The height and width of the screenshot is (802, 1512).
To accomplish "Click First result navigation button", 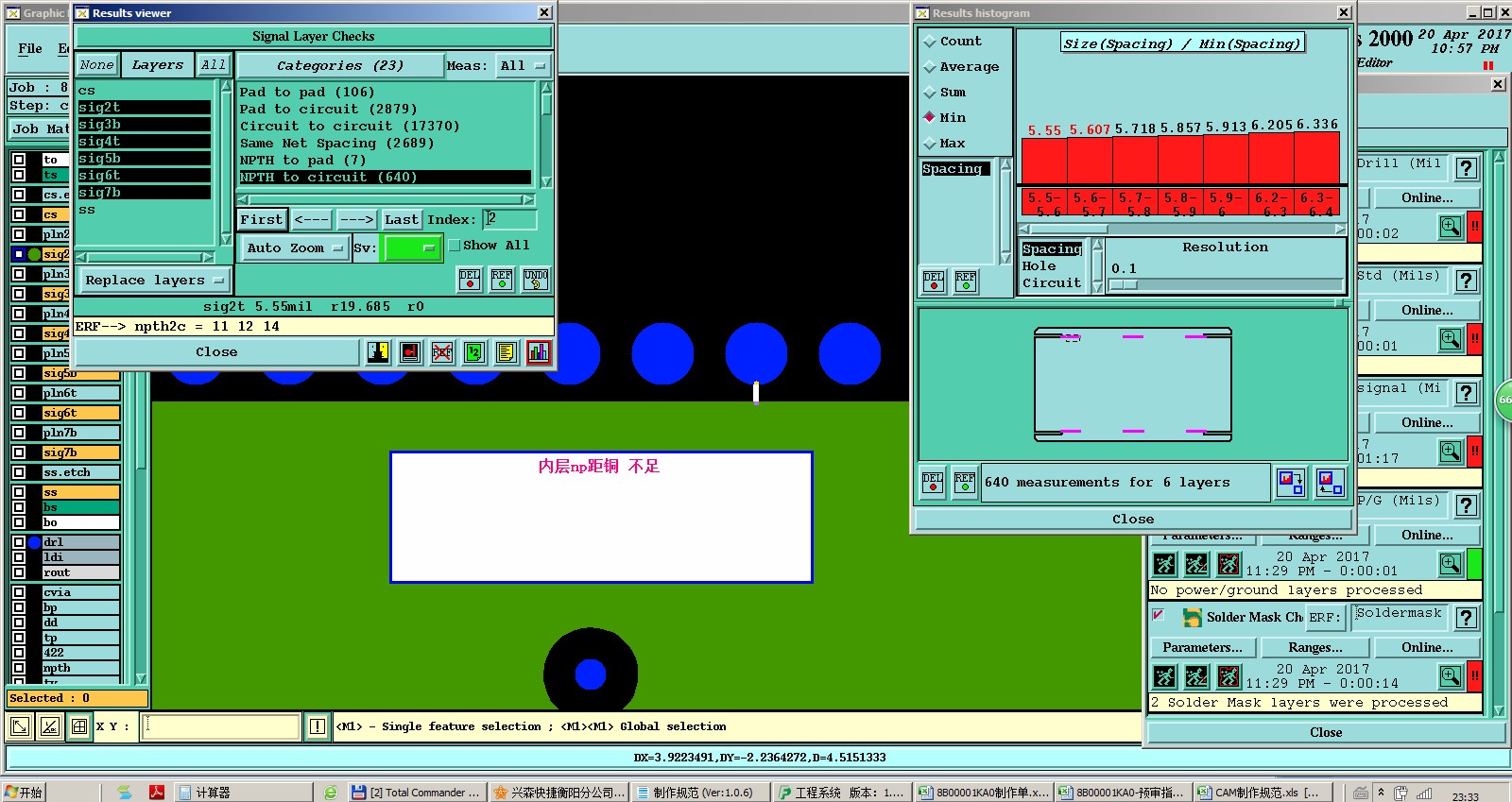I will click(262, 219).
